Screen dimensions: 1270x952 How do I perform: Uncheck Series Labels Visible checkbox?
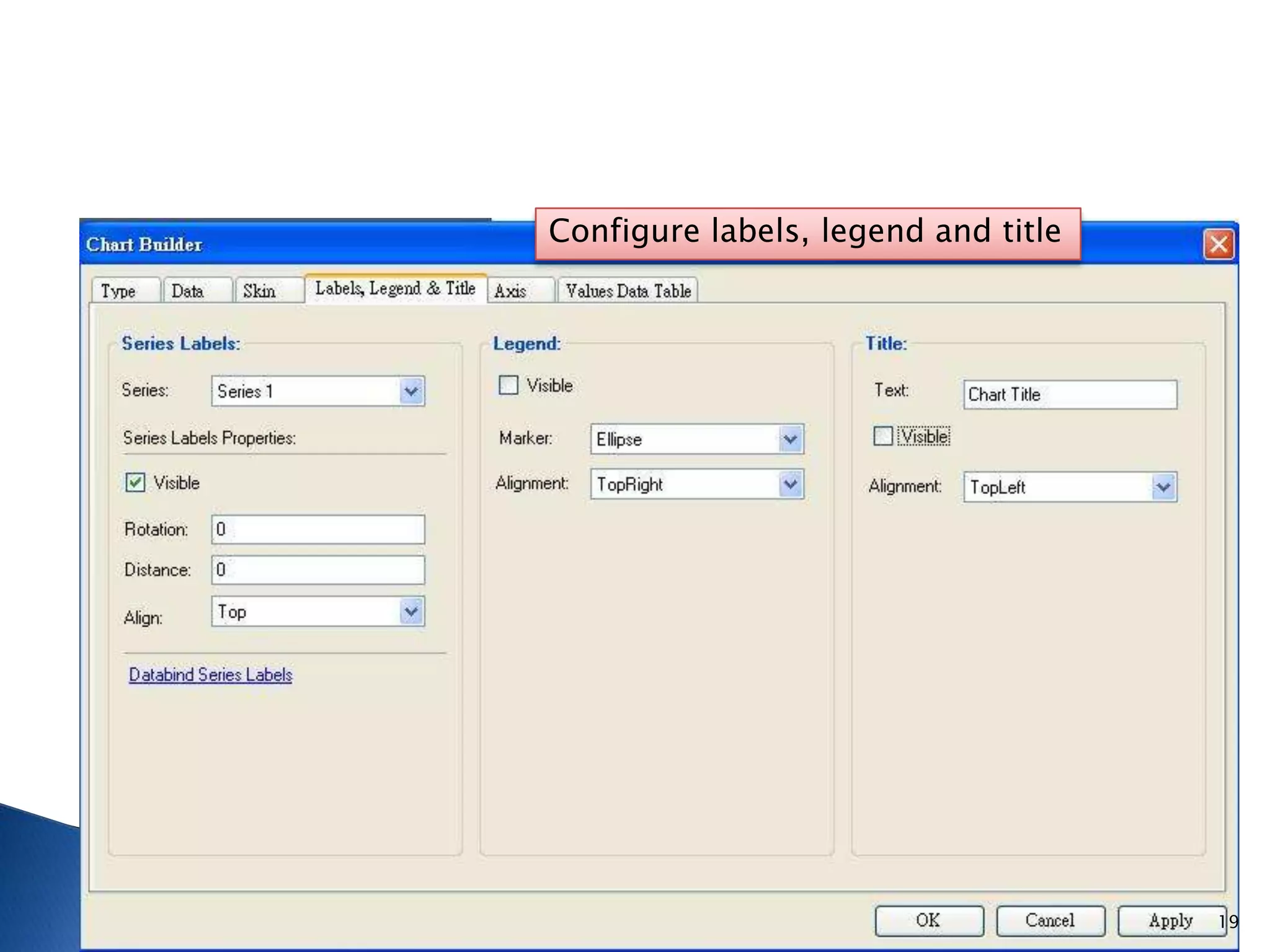point(135,482)
